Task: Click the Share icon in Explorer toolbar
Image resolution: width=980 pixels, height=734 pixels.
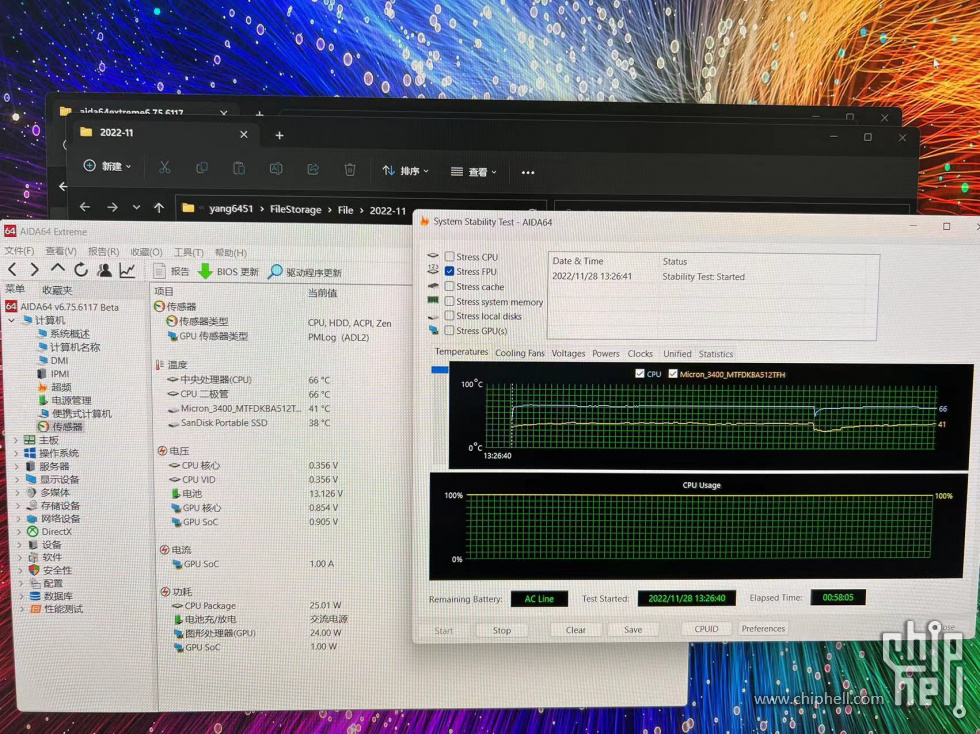Action: point(313,169)
